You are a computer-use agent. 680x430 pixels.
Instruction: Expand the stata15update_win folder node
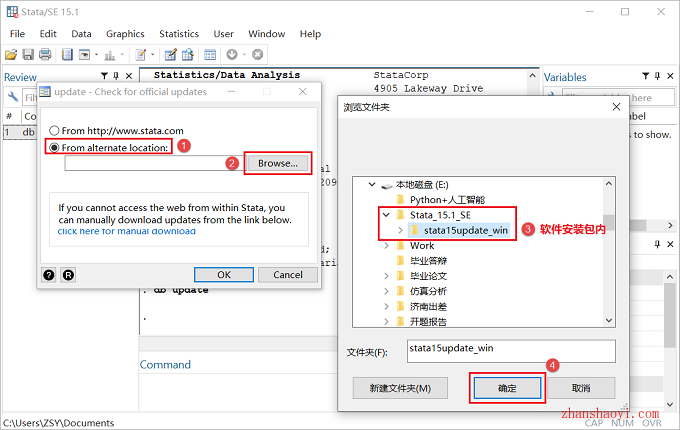coord(400,230)
